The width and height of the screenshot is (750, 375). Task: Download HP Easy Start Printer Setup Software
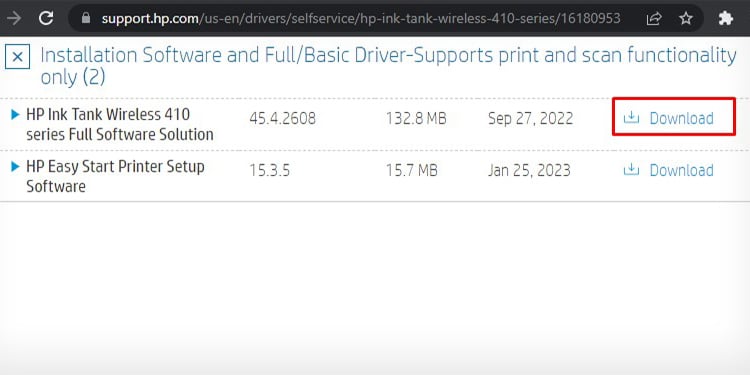click(x=669, y=170)
